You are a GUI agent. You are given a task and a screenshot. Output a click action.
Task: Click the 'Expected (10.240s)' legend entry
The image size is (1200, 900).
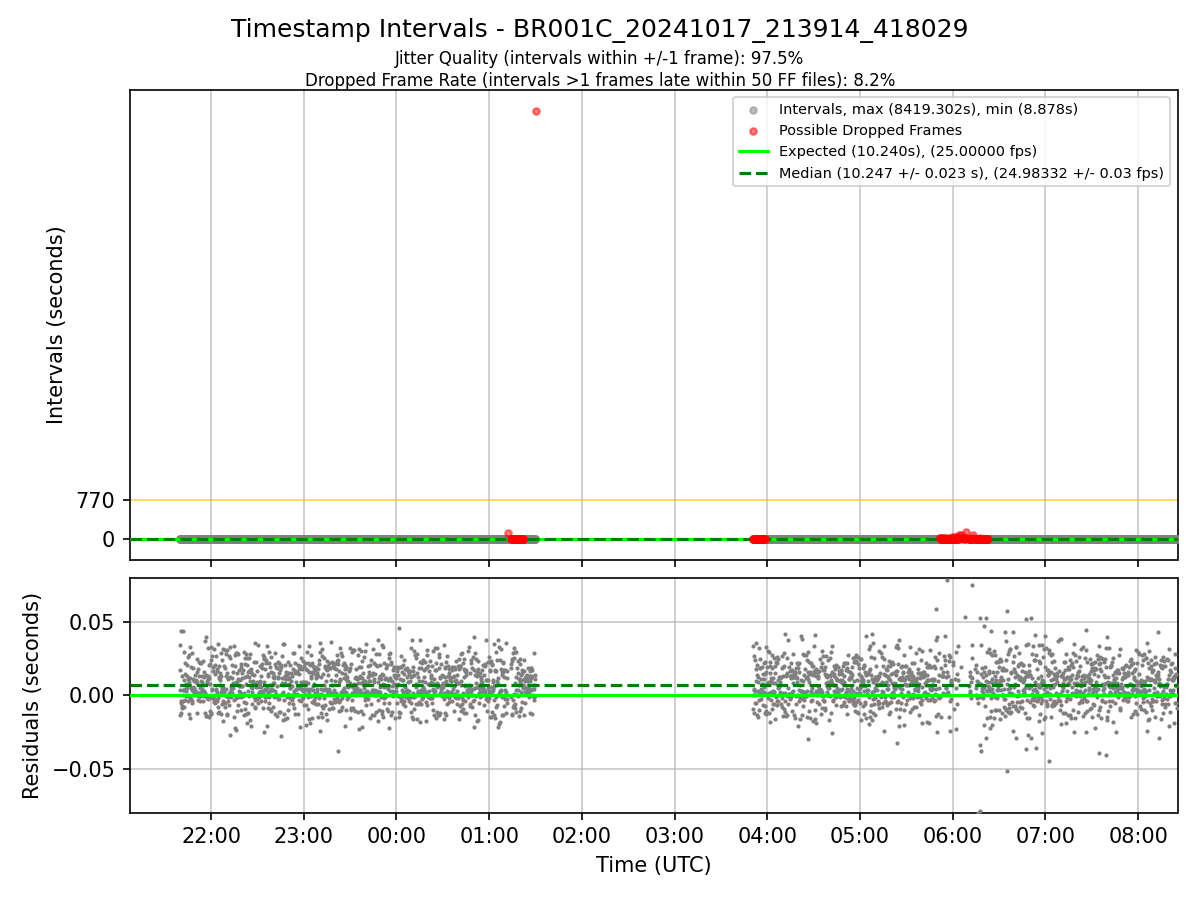(x=907, y=151)
